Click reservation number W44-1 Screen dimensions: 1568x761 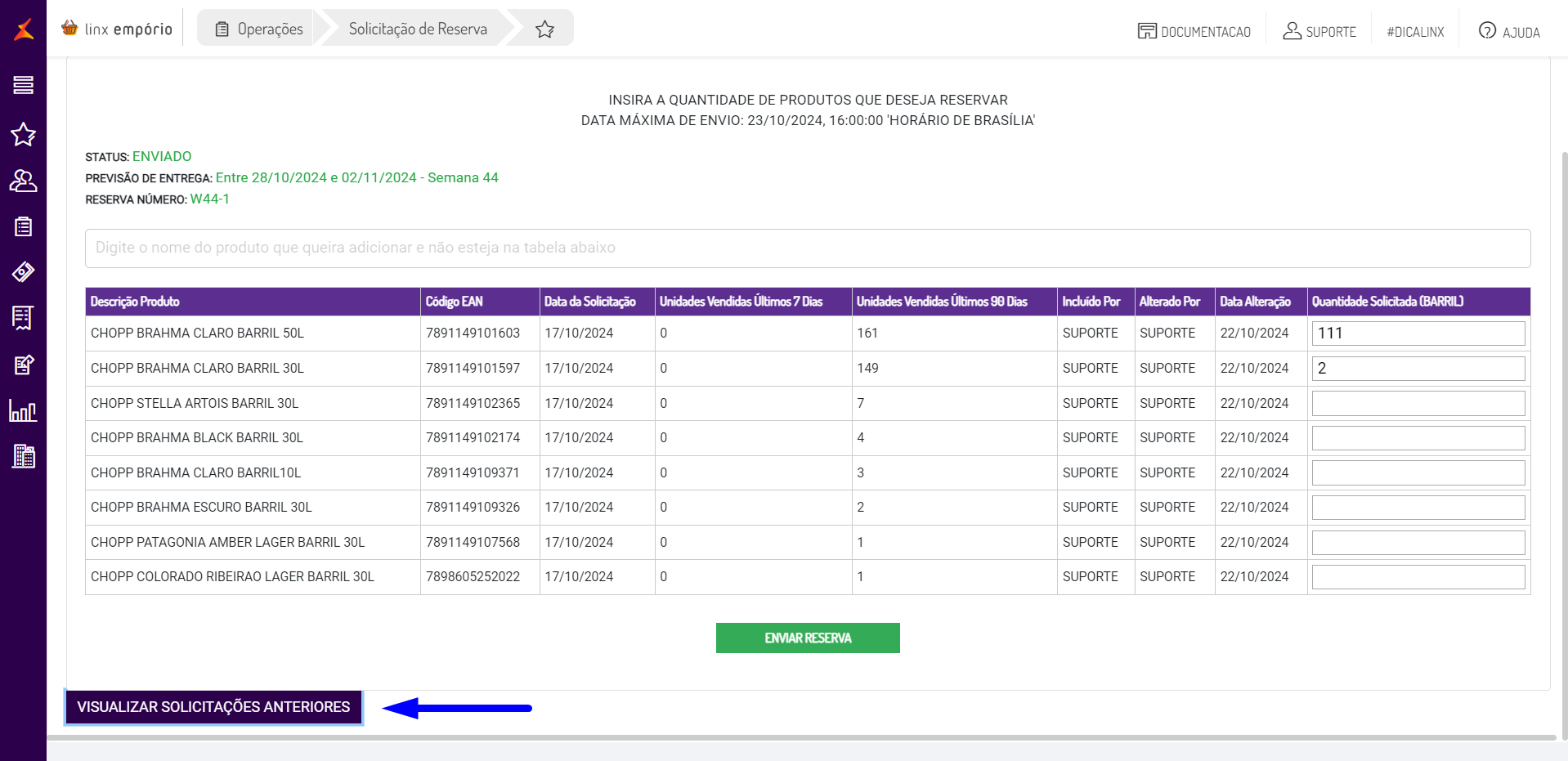(210, 199)
